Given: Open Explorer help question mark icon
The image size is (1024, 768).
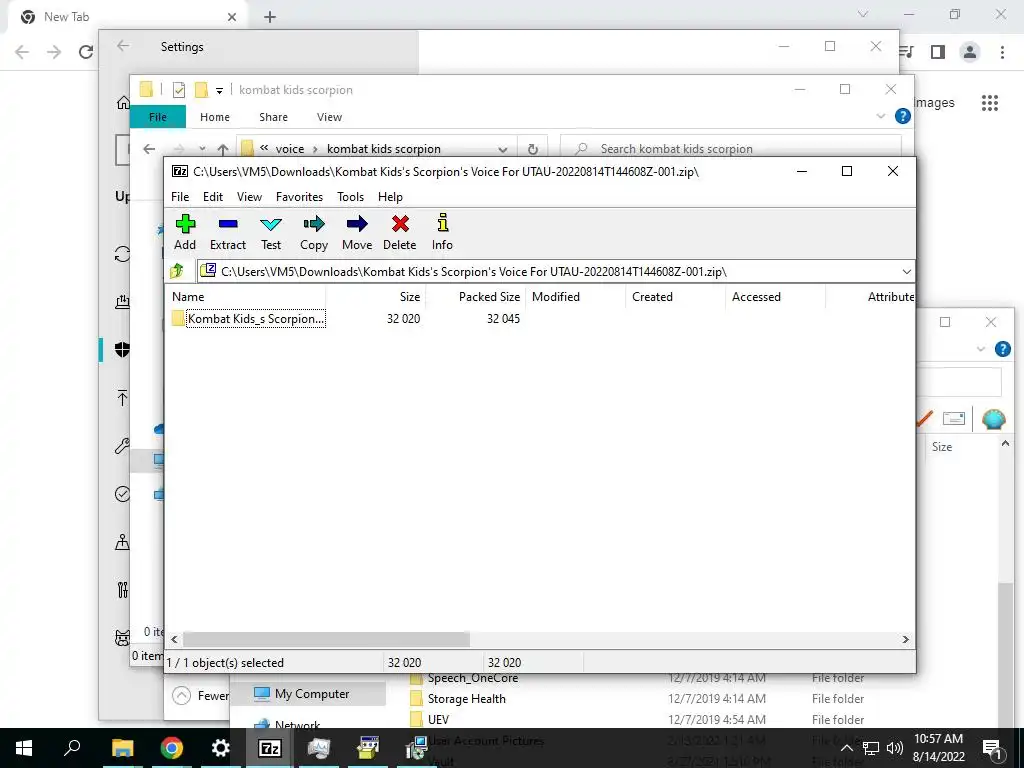Looking at the screenshot, I should 903,116.
